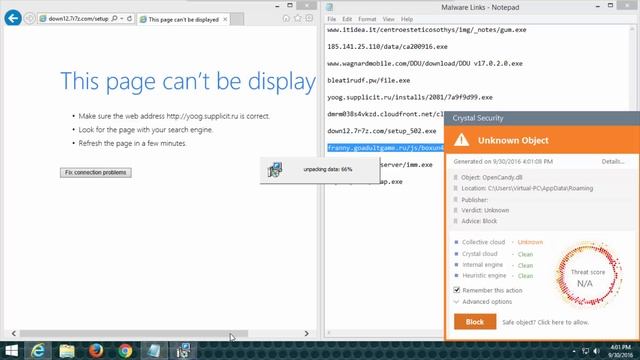Open the address bar dropdown arrow
Screen dimensions: 640x360
click(x=122, y=18)
